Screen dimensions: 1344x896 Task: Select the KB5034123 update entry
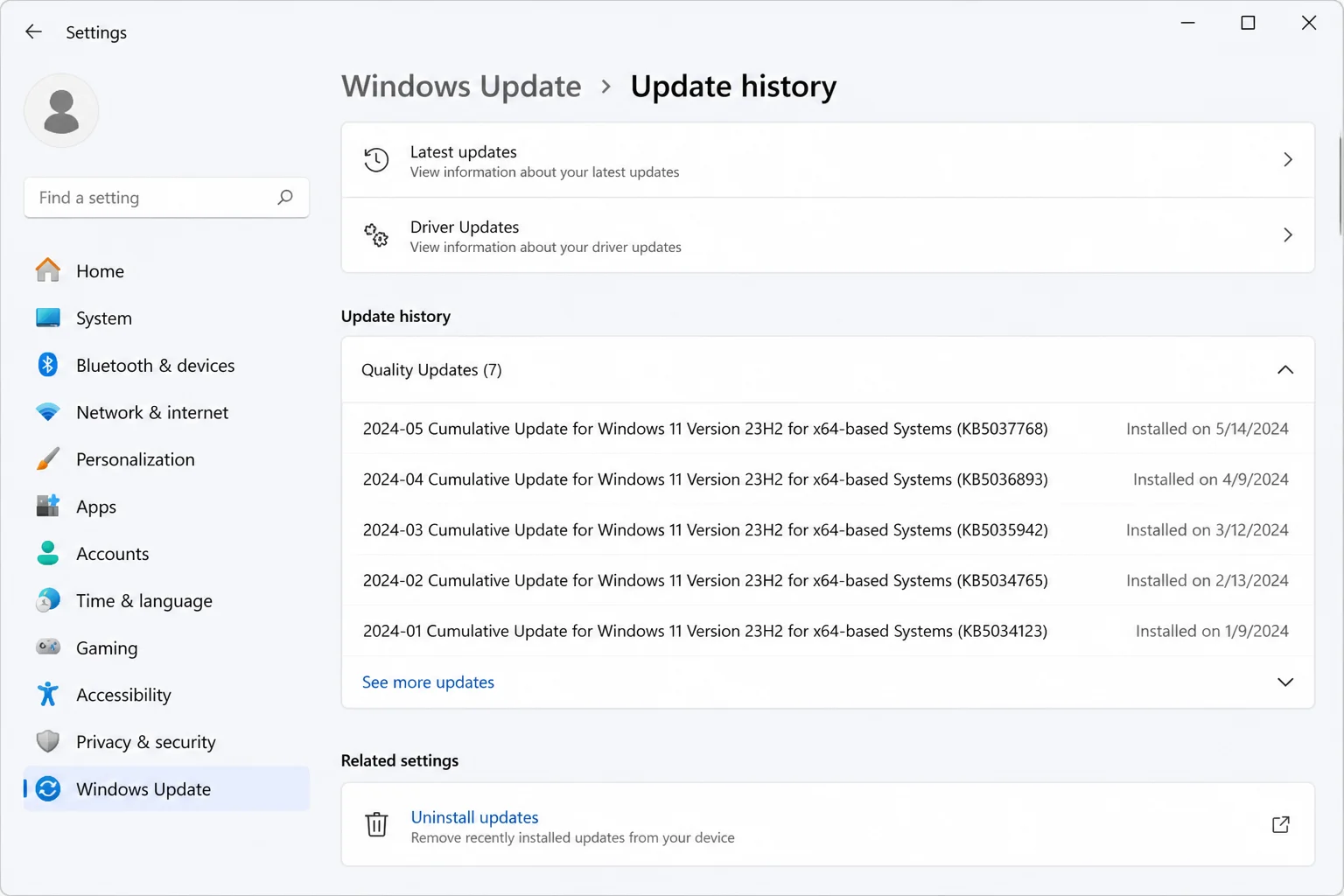(x=827, y=631)
